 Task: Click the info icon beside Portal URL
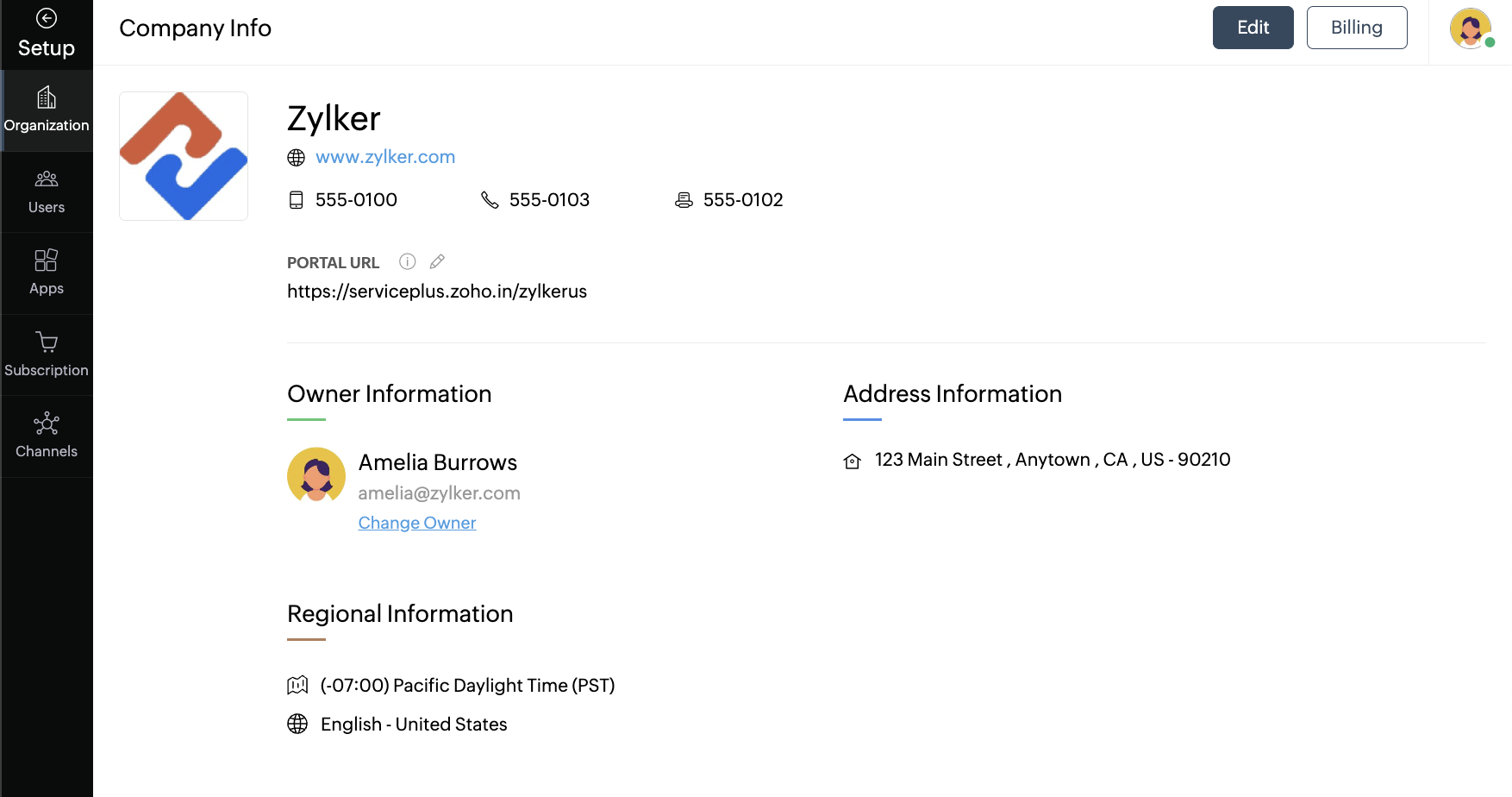(408, 261)
